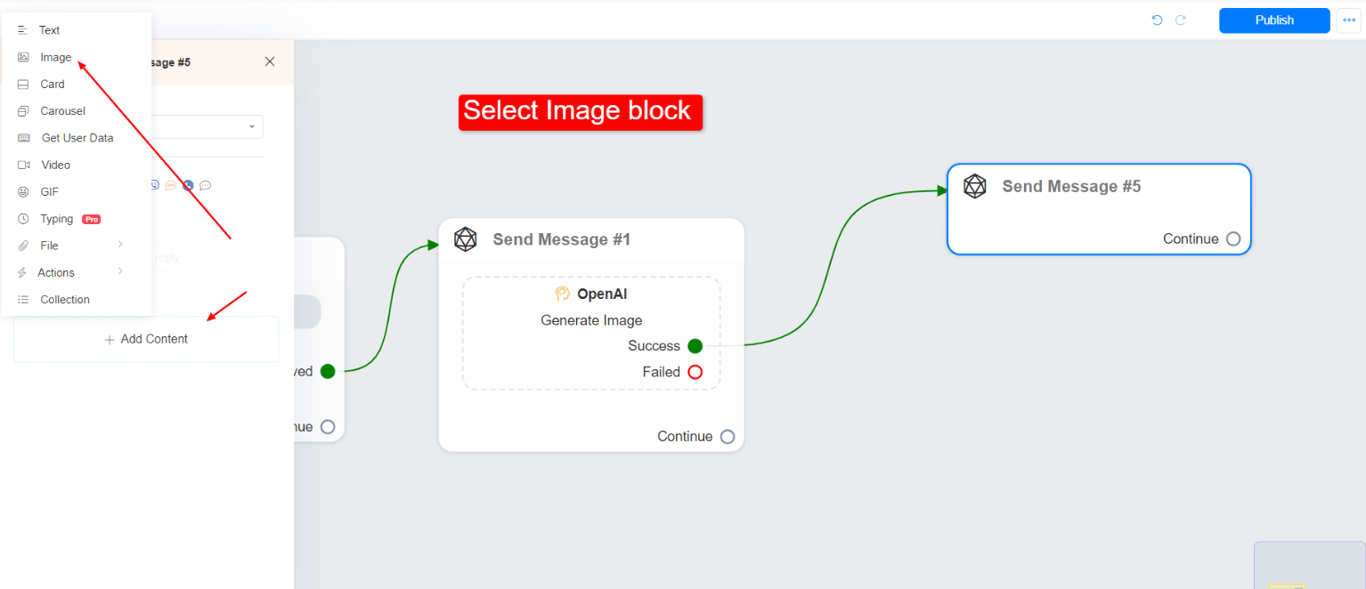The height and width of the screenshot is (589, 1366).
Task: Select Get User Data menu option
Action: [x=77, y=138]
